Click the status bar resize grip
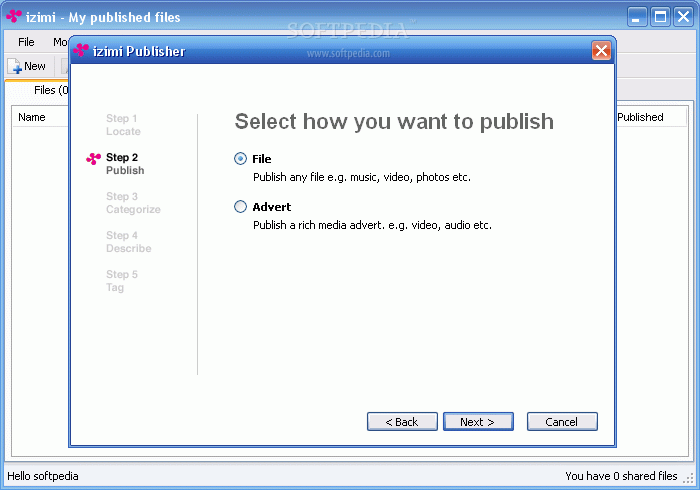This screenshot has height=490, width=700. 688,478
